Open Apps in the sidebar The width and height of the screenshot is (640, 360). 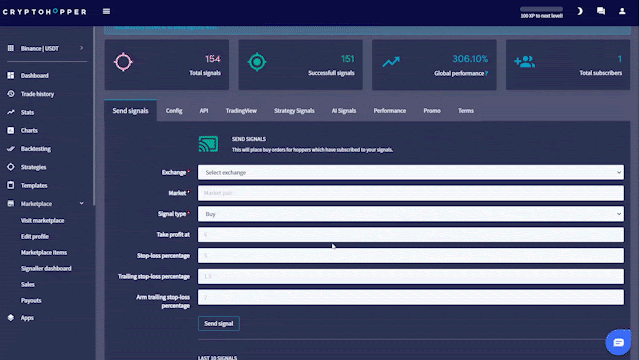pyautogui.click(x=27, y=318)
